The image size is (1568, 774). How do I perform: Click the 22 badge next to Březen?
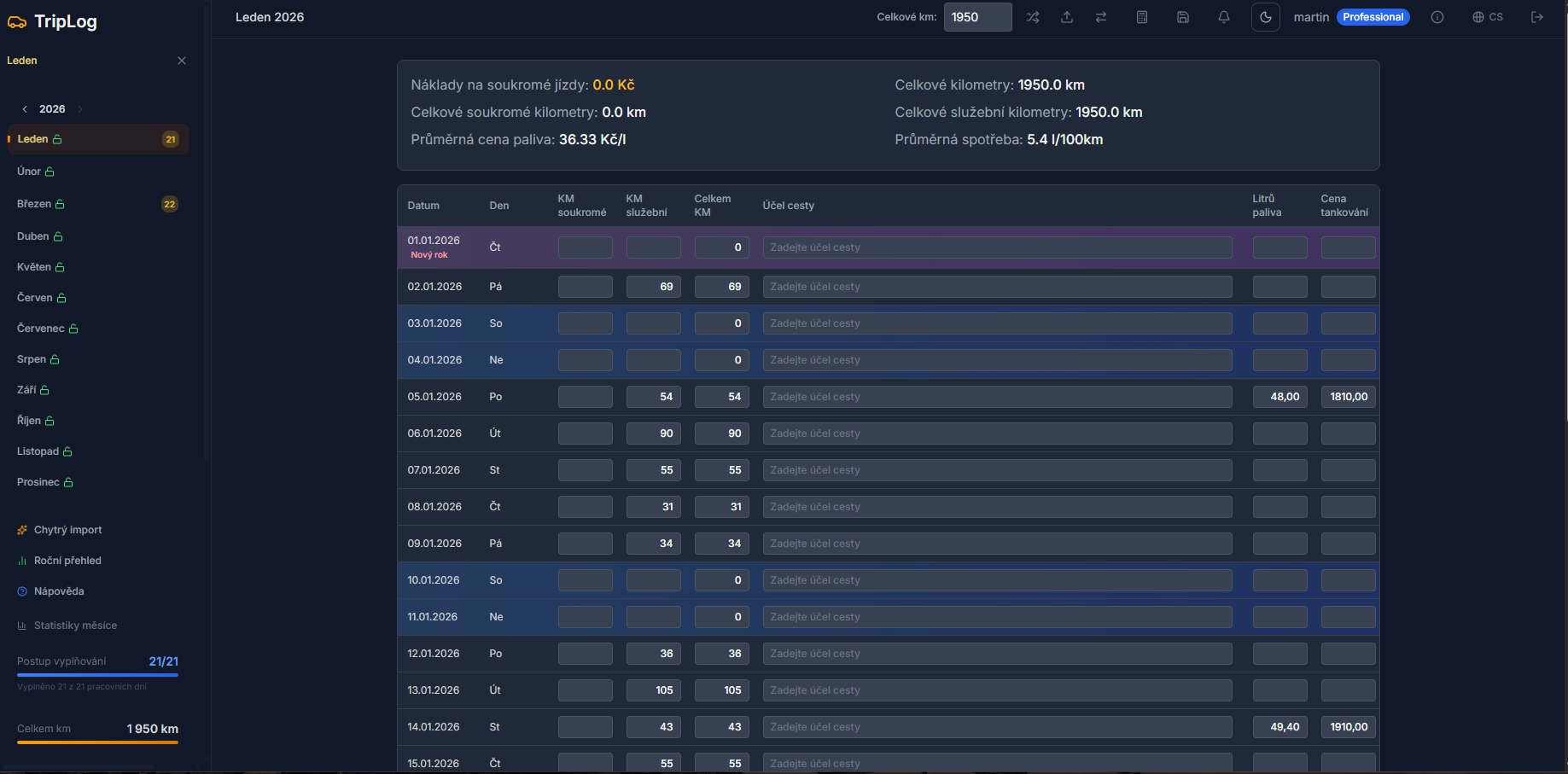(x=170, y=204)
